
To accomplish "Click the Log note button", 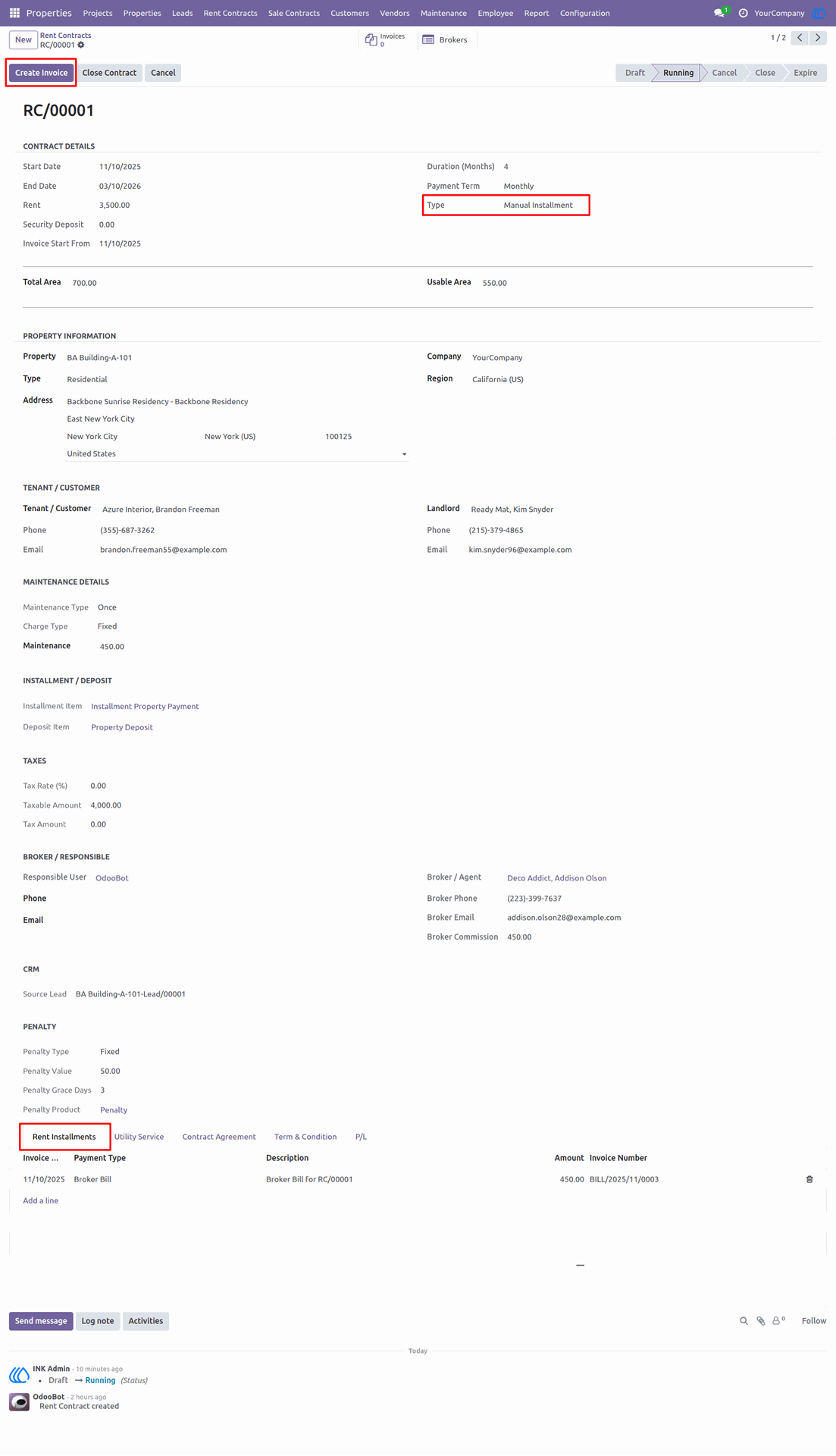I will 98,1321.
